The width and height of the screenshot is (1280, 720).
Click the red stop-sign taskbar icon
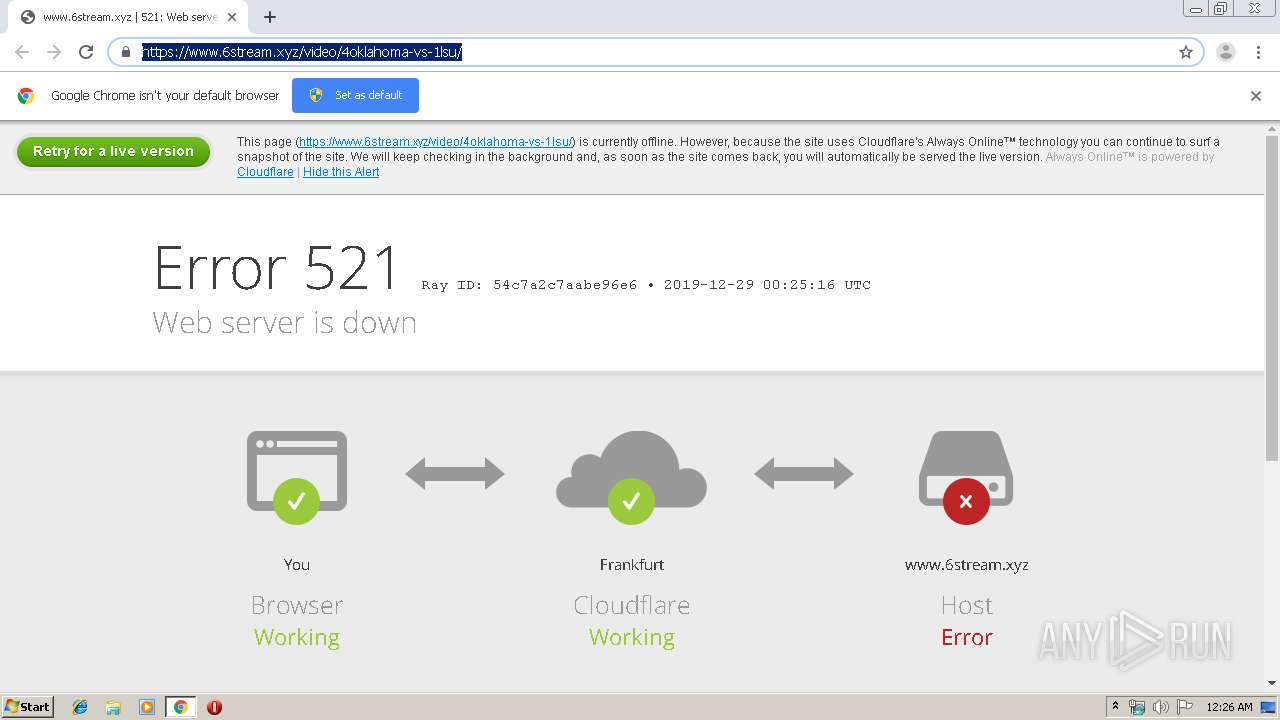click(214, 707)
